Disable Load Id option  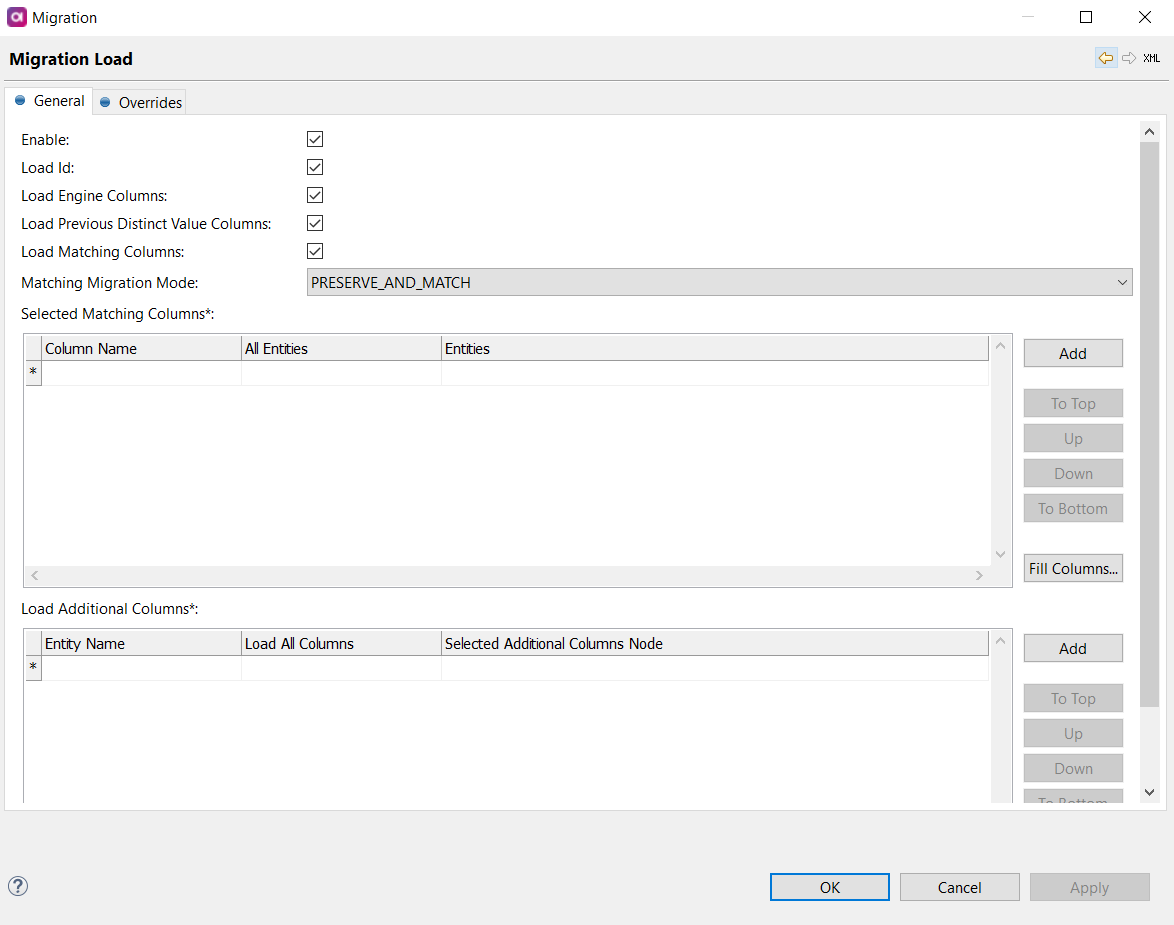tap(315, 167)
